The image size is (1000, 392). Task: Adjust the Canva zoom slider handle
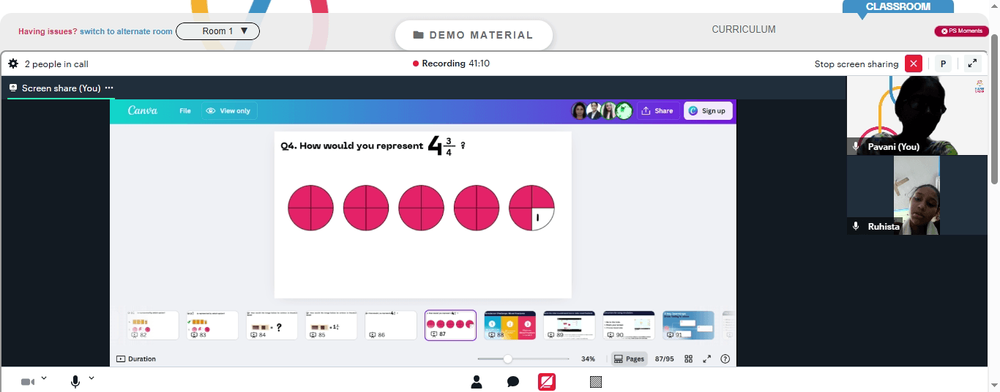click(x=508, y=359)
